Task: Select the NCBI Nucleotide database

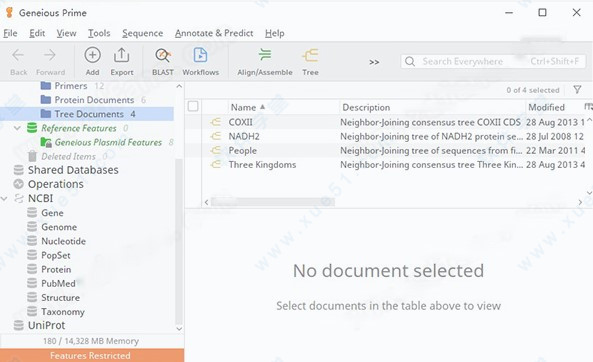Action: (x=63, y=241)
